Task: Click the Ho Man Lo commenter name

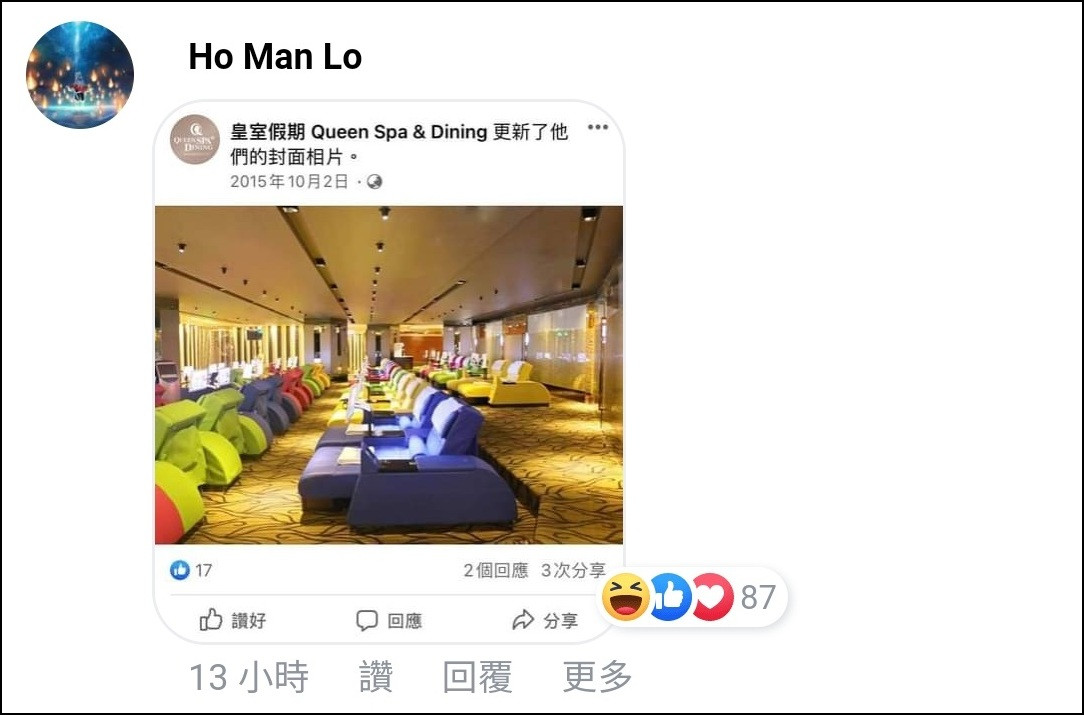Action: (x=275, y=56)
